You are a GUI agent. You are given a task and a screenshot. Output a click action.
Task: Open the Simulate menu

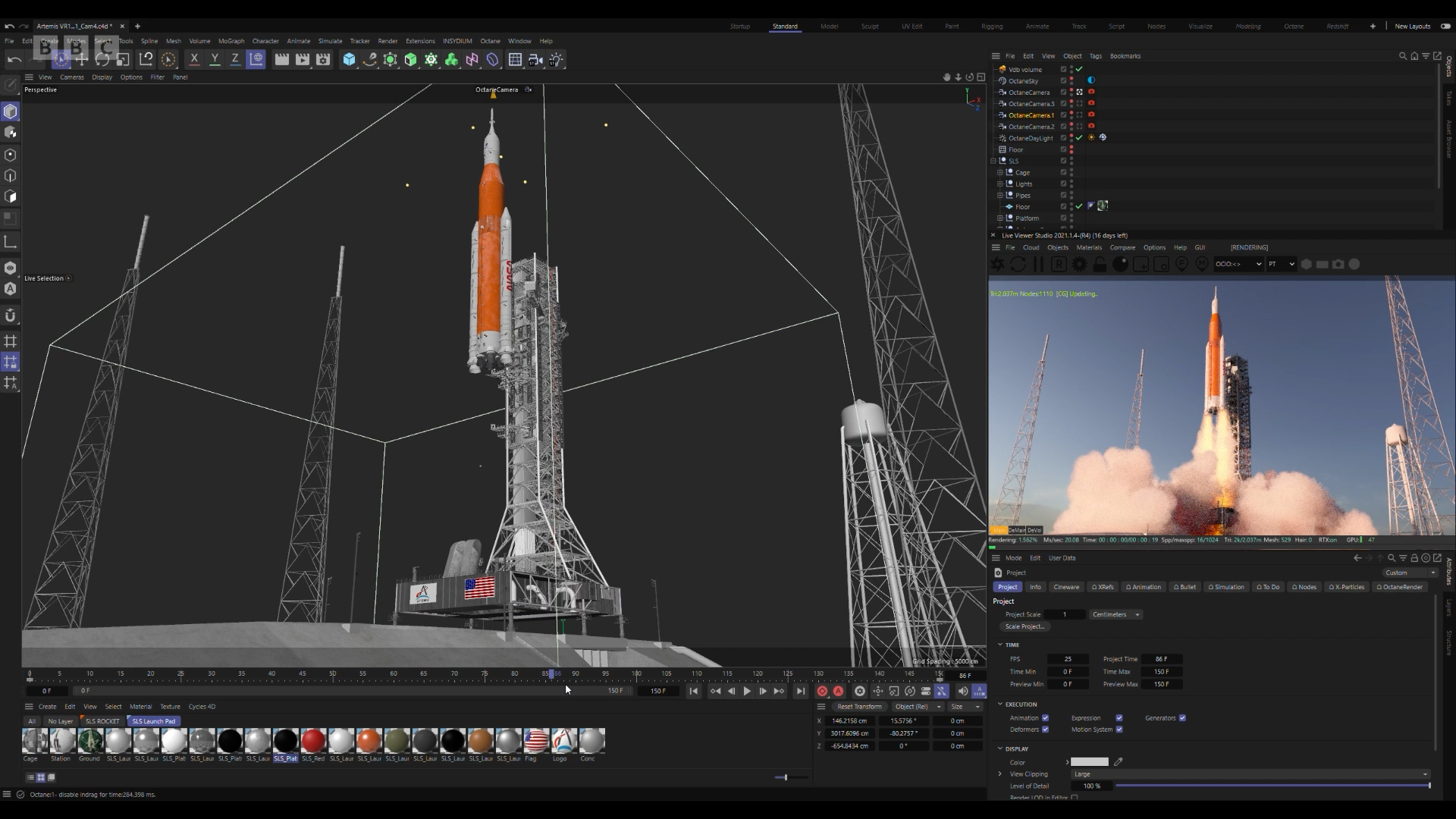coord(330,41)
